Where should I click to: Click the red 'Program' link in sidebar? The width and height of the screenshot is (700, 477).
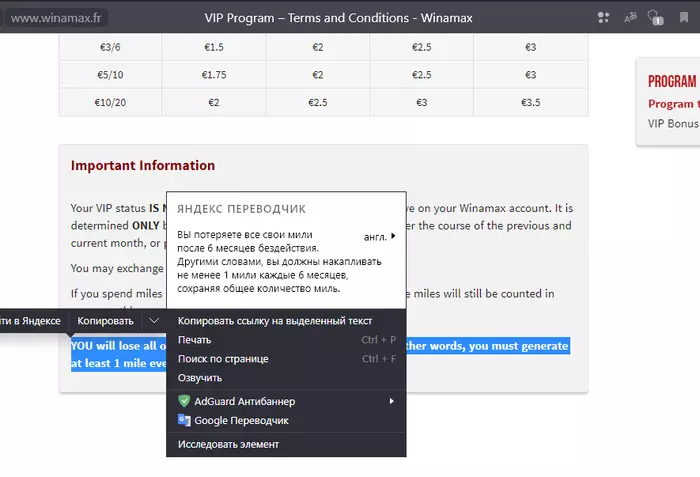tap(674, 104)
